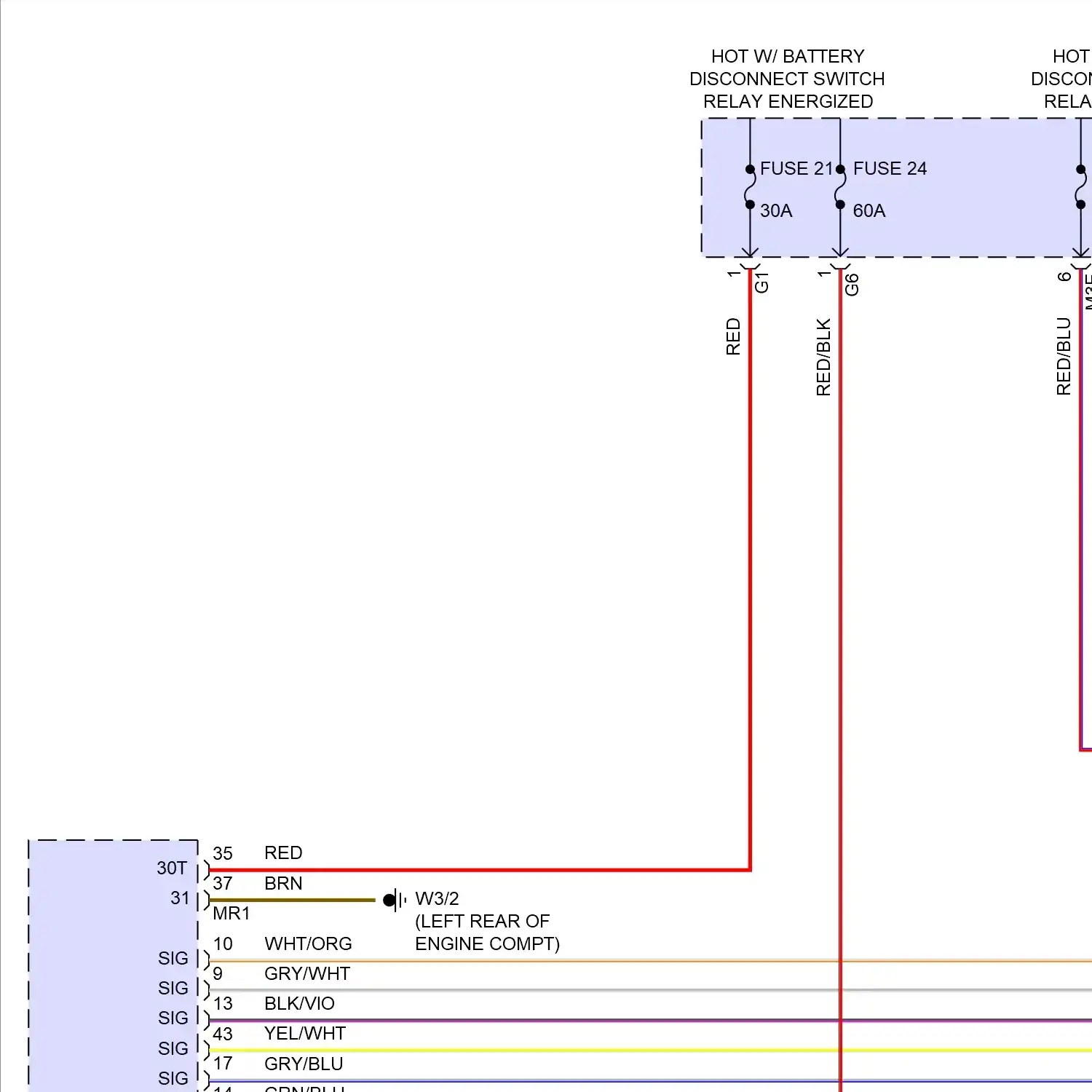Click the 30T terminal label
Image resolution: width=1092 pixels, height=1092 pixels.
pyautogui.click(x=172, y=868)
